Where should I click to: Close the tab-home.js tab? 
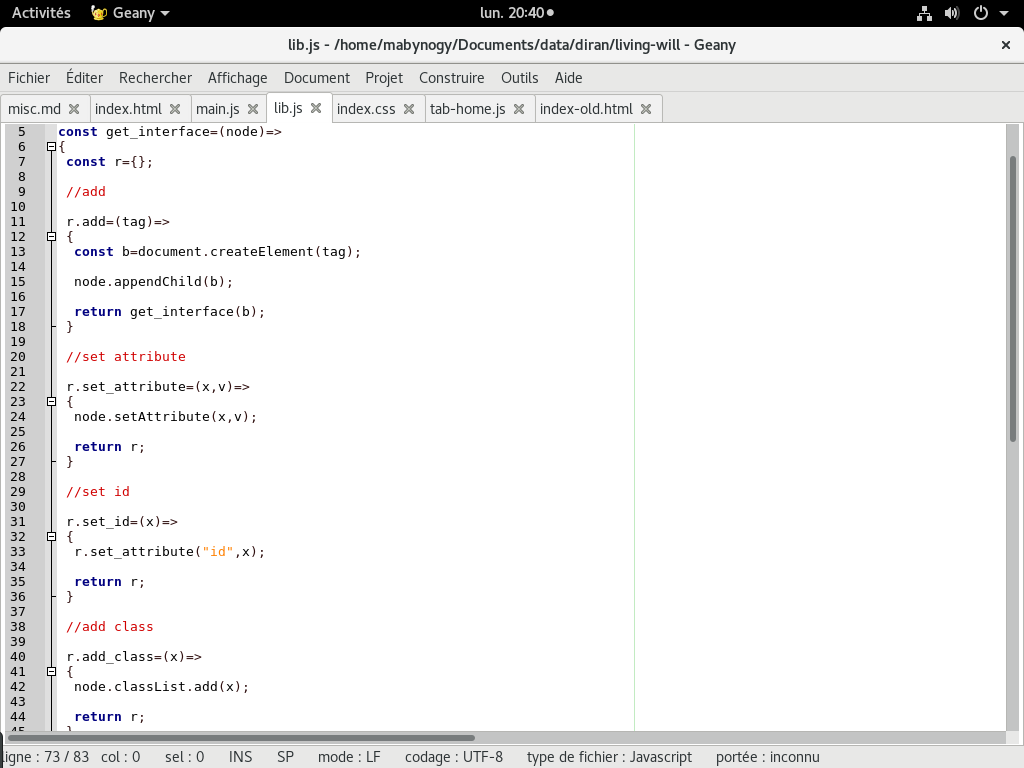point(519,109)
